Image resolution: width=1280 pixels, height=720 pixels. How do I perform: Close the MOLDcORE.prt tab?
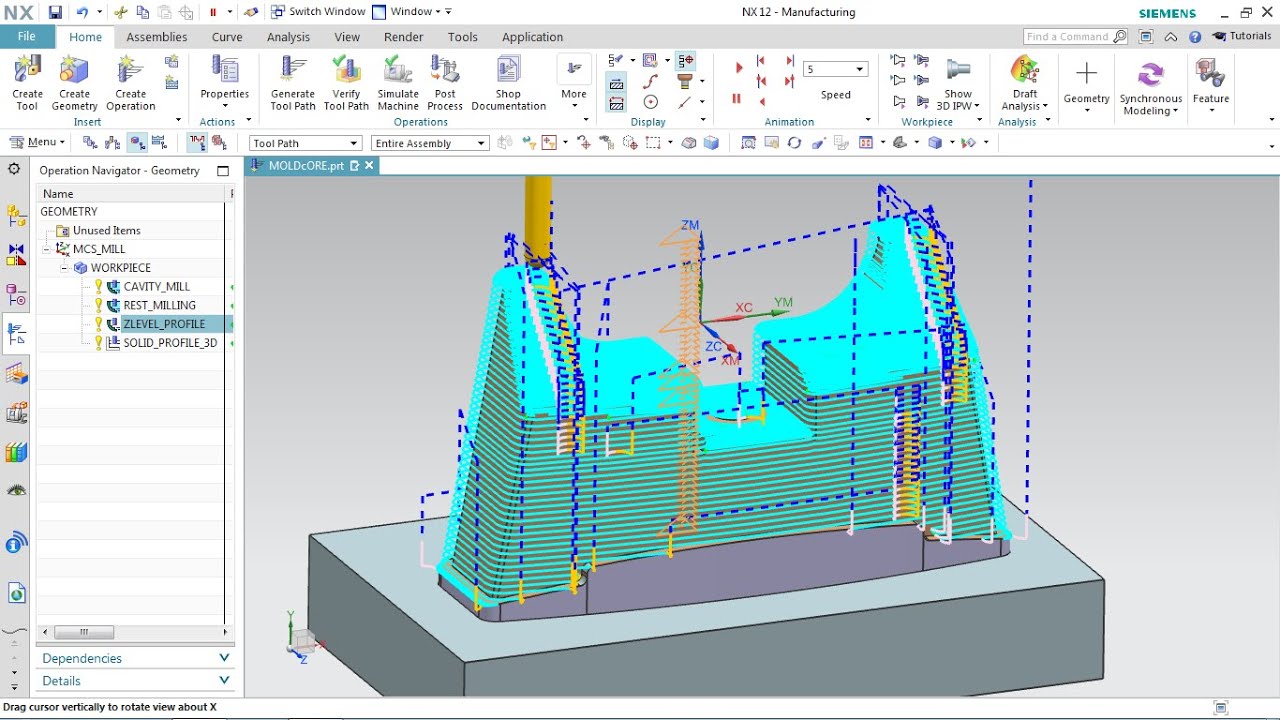click(369, 166)
